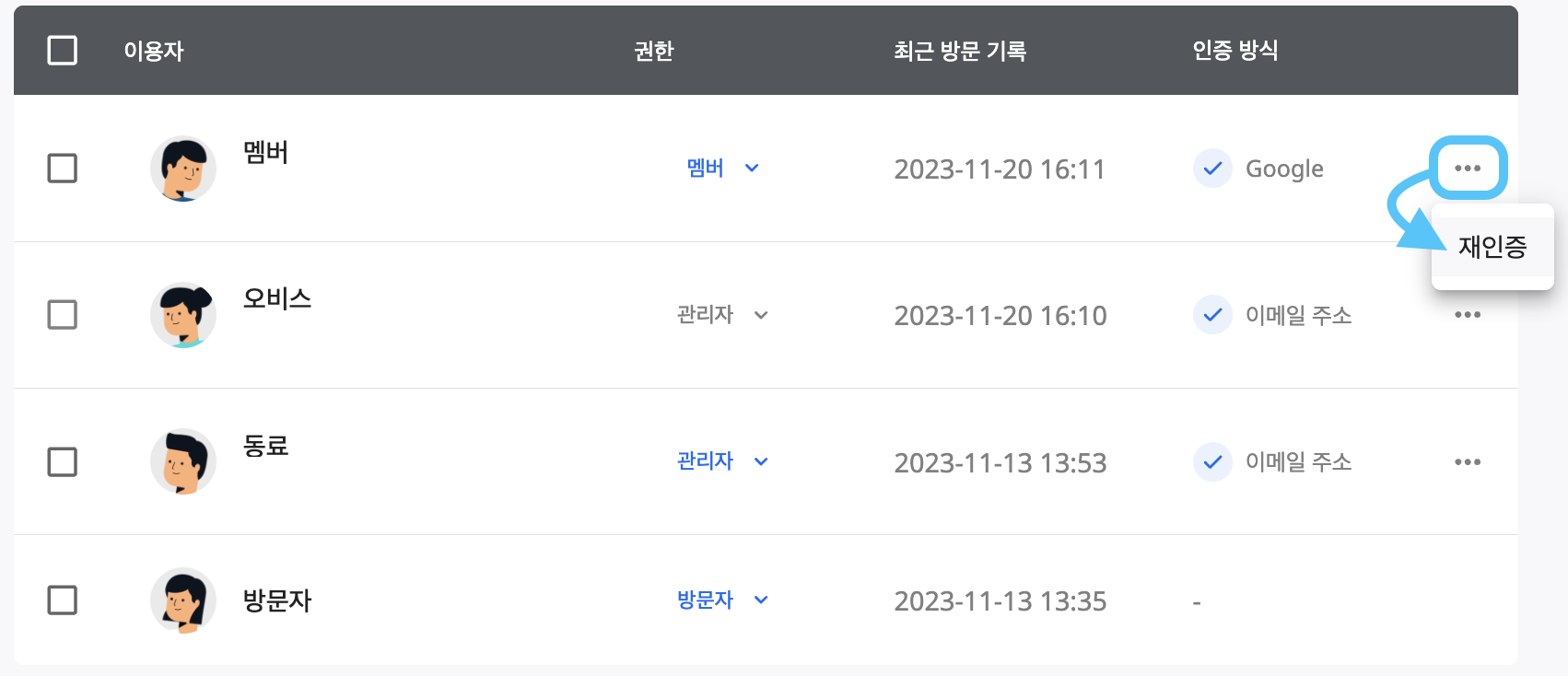Check the box for user 오비스
The width and height of the screenshot is (1568, 676).
(x=62, y=315)
